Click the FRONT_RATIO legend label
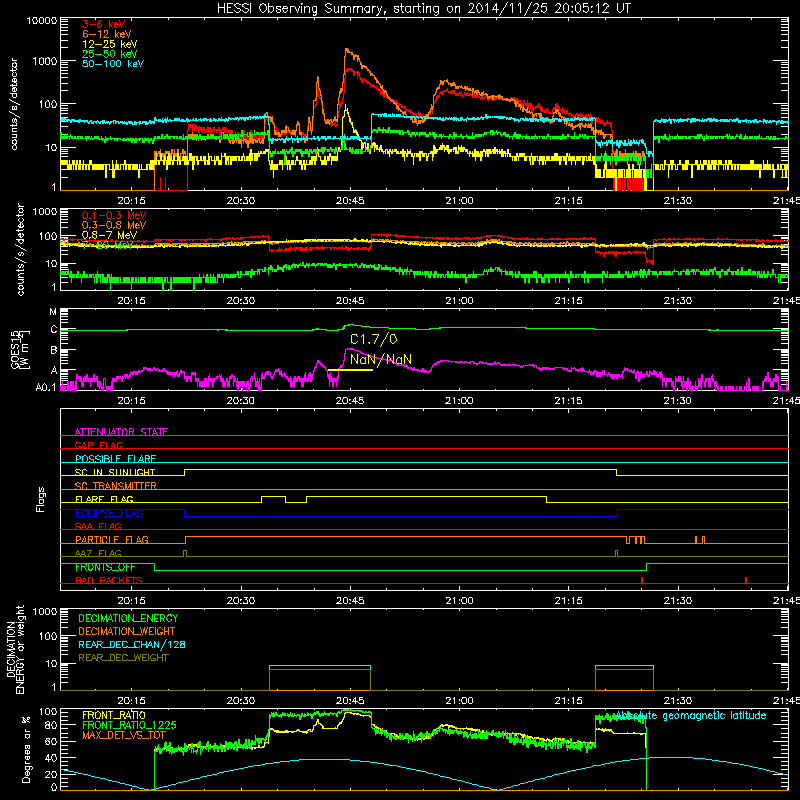800x800 pixels. (x=114, y=715)
